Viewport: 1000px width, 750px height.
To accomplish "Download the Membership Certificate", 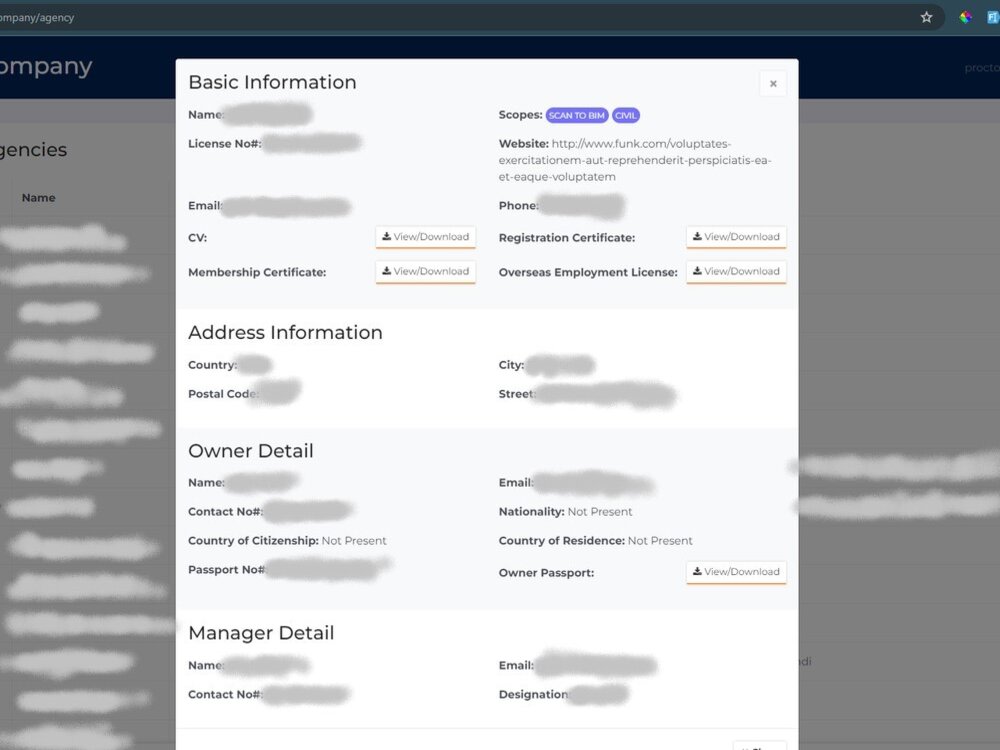I will pos(425,271).
